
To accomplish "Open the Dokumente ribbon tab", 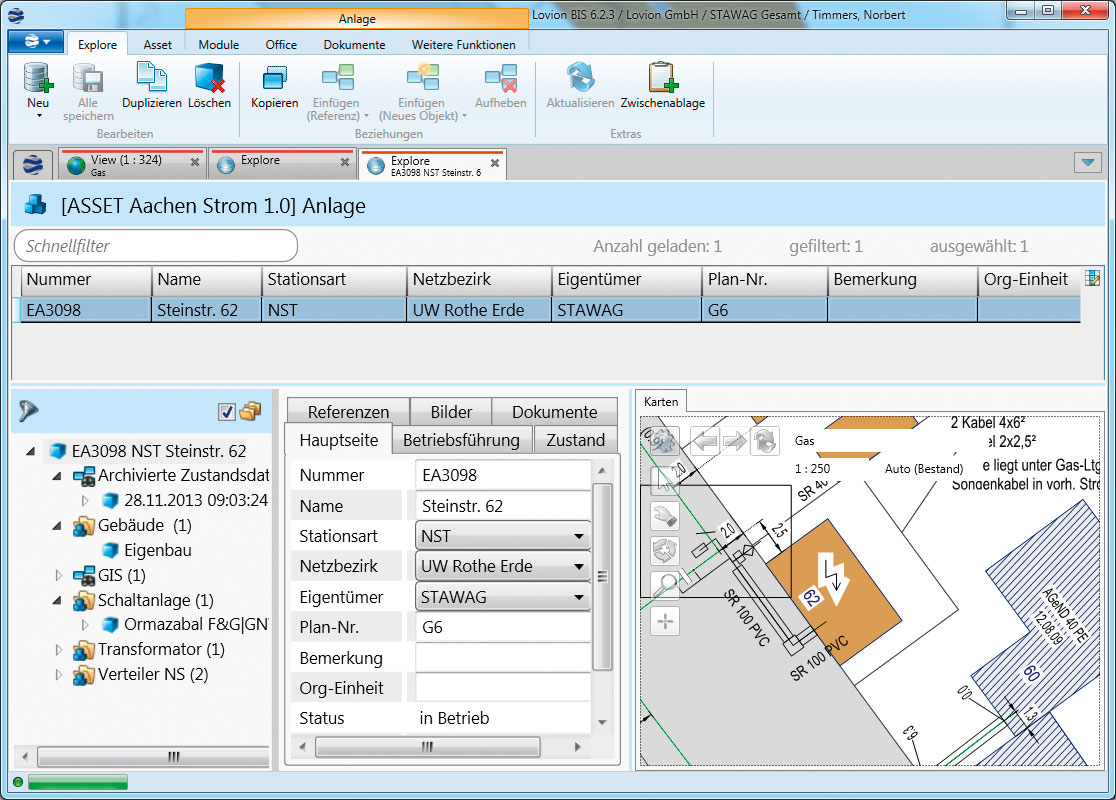I will point(354,45).
